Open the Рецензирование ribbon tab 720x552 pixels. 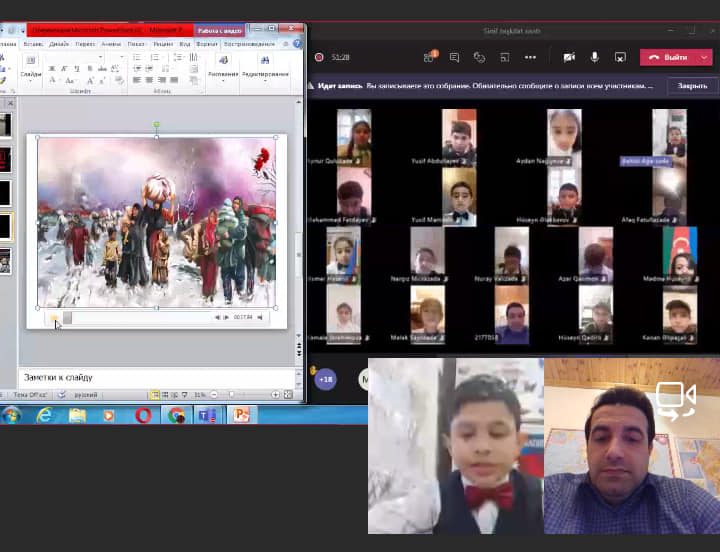coord(163,44)
